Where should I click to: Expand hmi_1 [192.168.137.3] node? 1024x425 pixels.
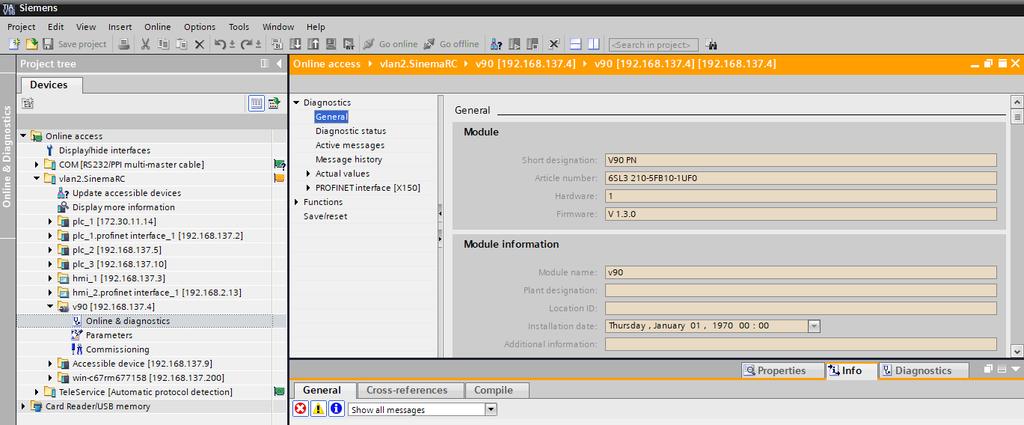pyautogui.click(x=51, y=278)
